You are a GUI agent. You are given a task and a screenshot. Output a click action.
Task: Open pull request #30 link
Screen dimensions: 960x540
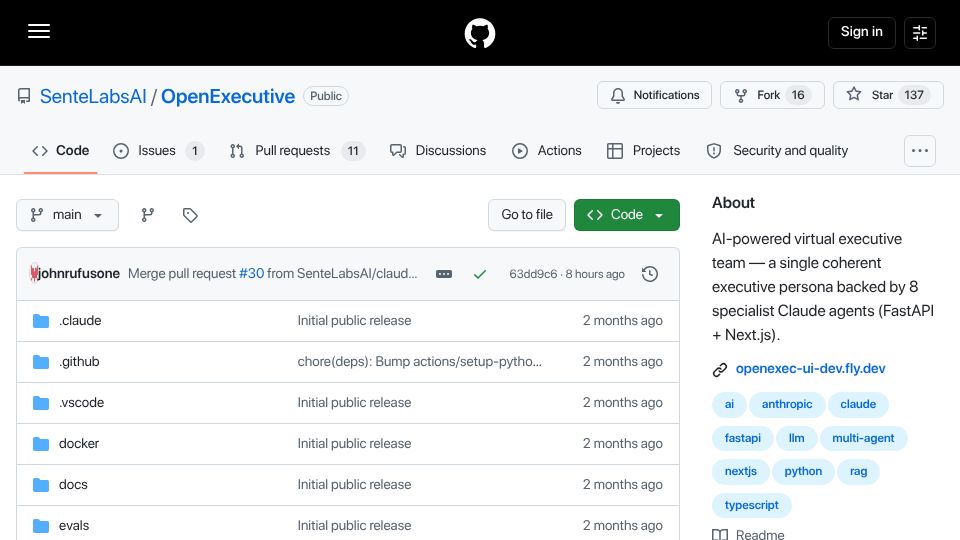point(251,274)
